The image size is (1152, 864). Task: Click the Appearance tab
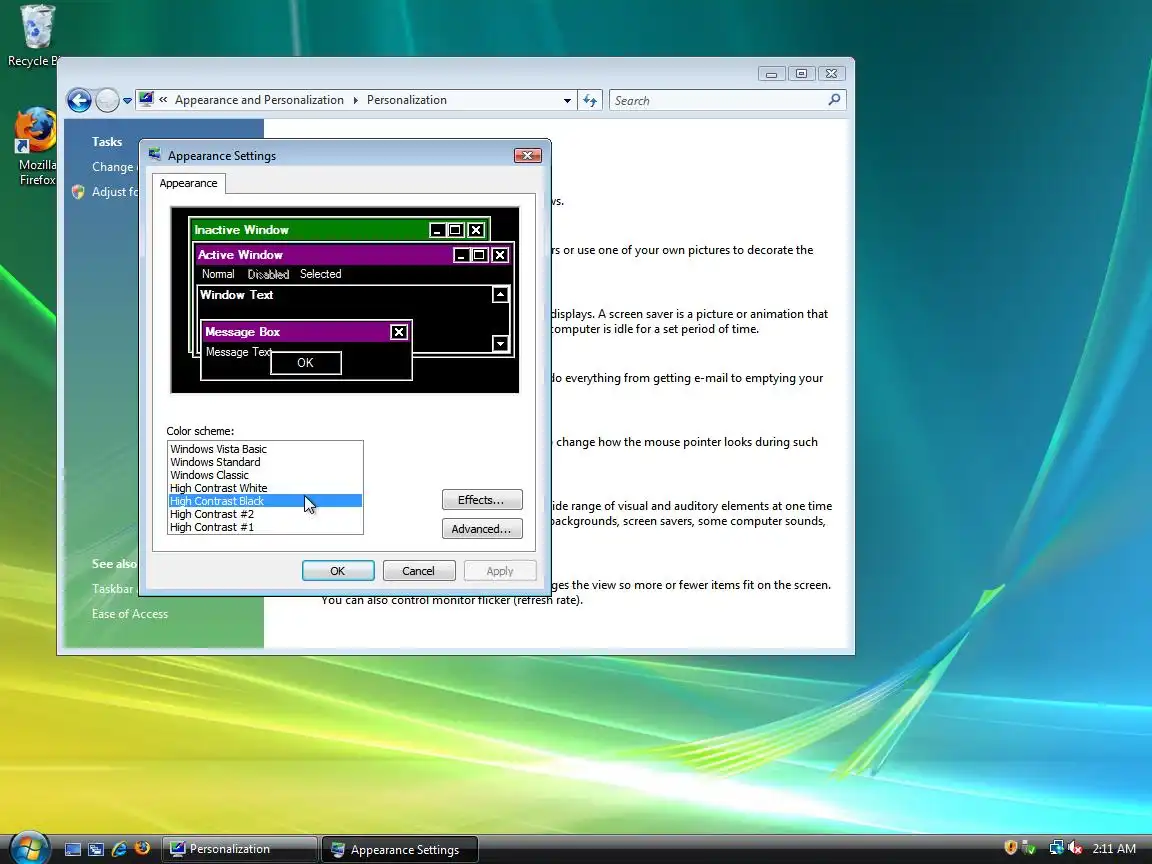(188, 183)
